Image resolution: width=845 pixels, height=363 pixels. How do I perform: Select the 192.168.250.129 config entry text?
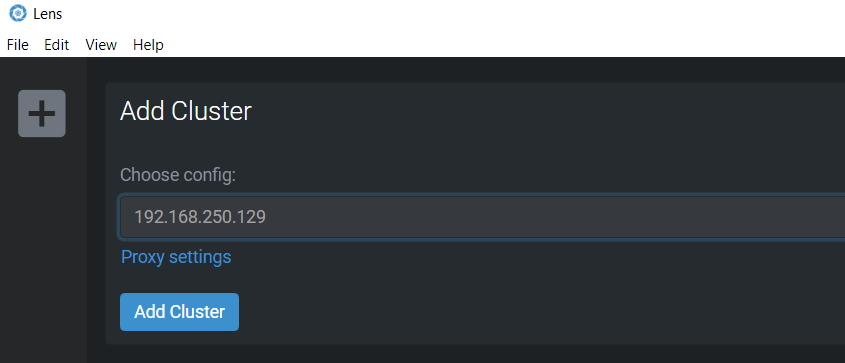[200, 217]
